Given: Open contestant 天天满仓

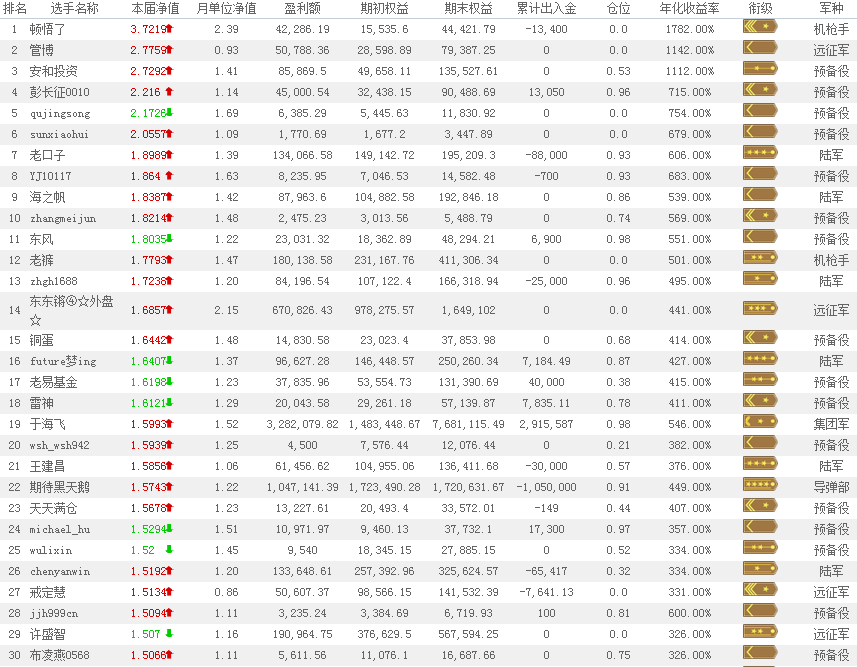Looking at the screenshot, I should coord(54,508).
